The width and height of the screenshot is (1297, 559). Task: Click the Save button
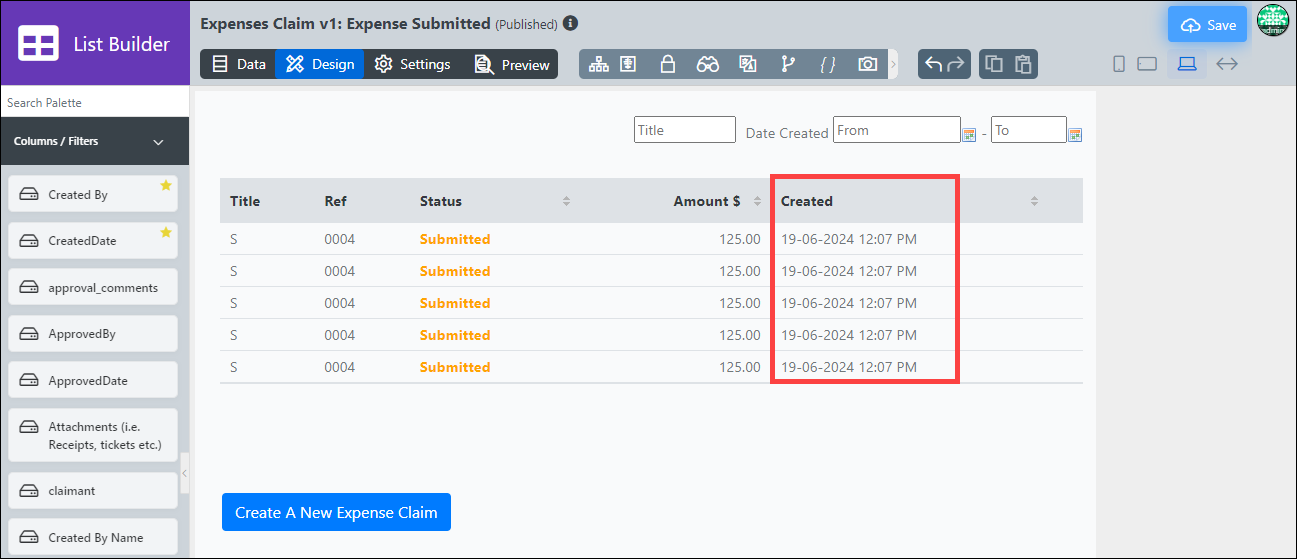point(1208,25)
